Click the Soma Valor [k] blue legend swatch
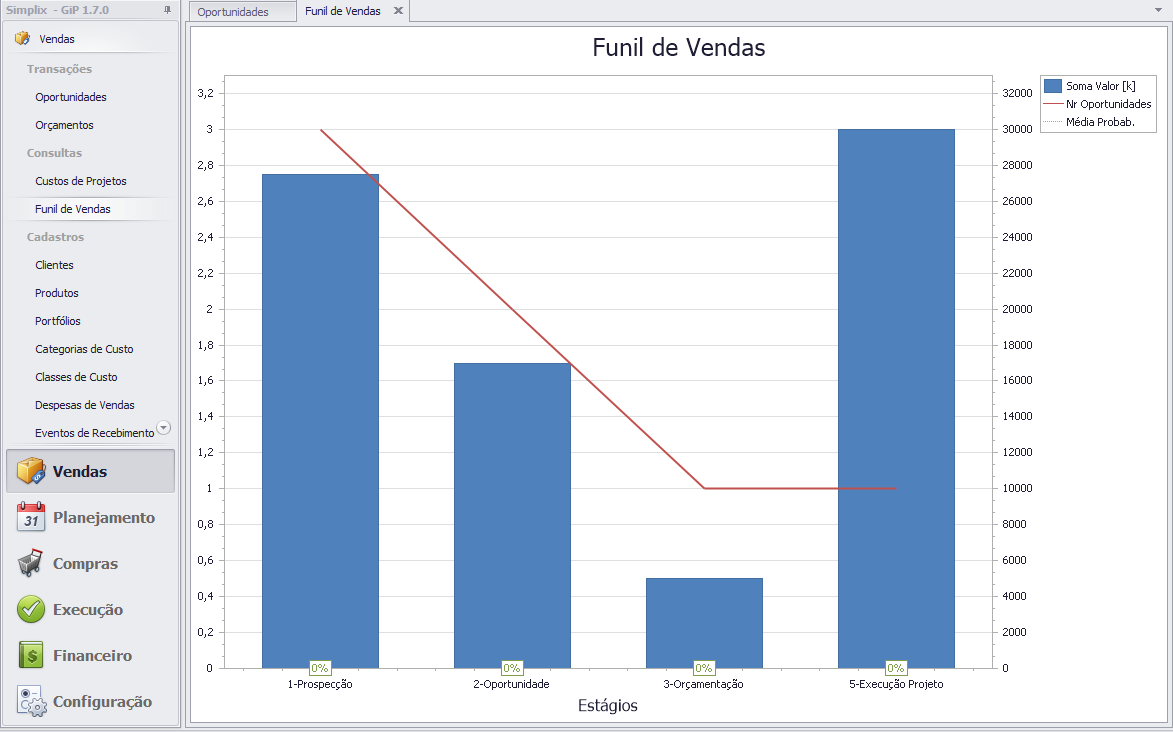 point(1053,86)
